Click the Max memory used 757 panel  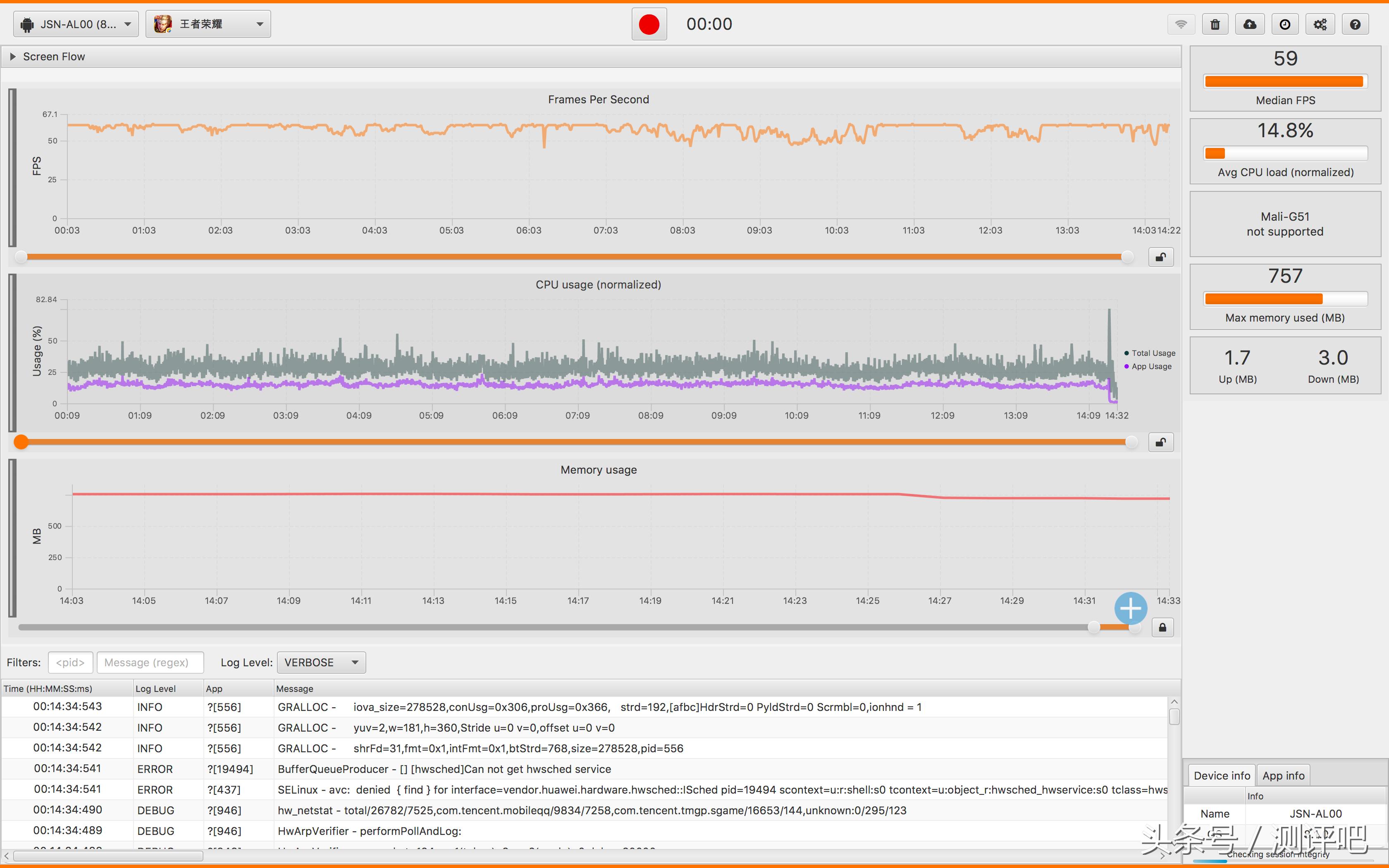(x=1285, y=297)
